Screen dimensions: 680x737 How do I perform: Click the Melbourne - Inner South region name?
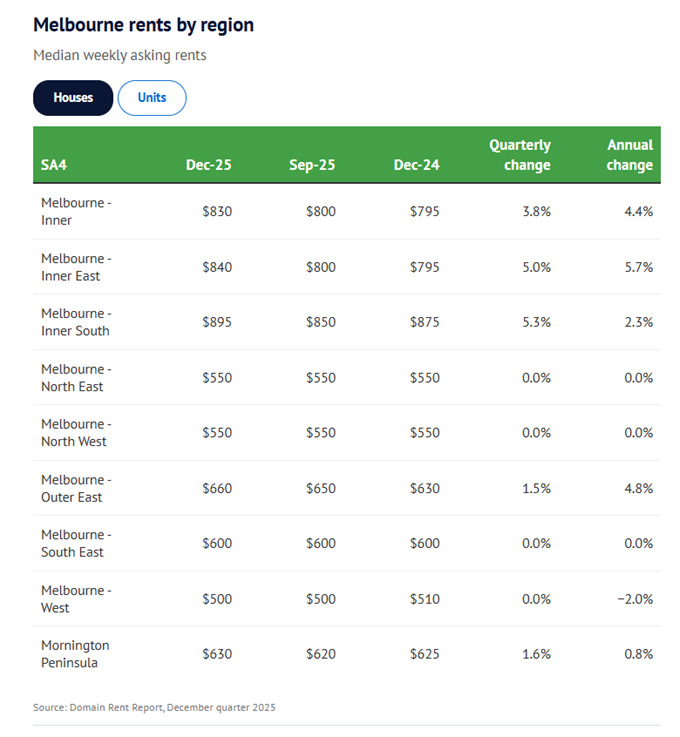tap(76, 322)
